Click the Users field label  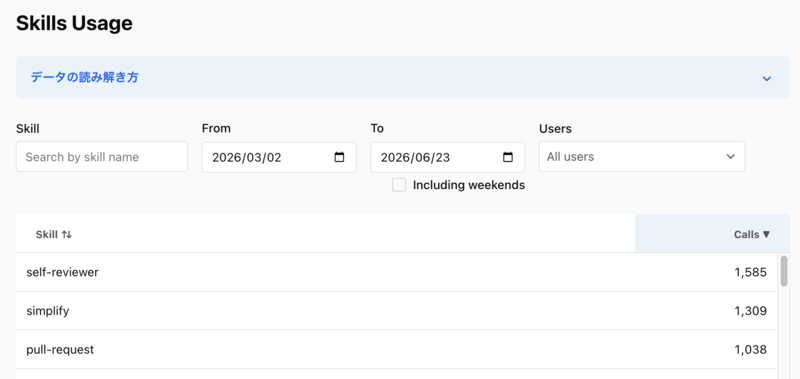555,129
